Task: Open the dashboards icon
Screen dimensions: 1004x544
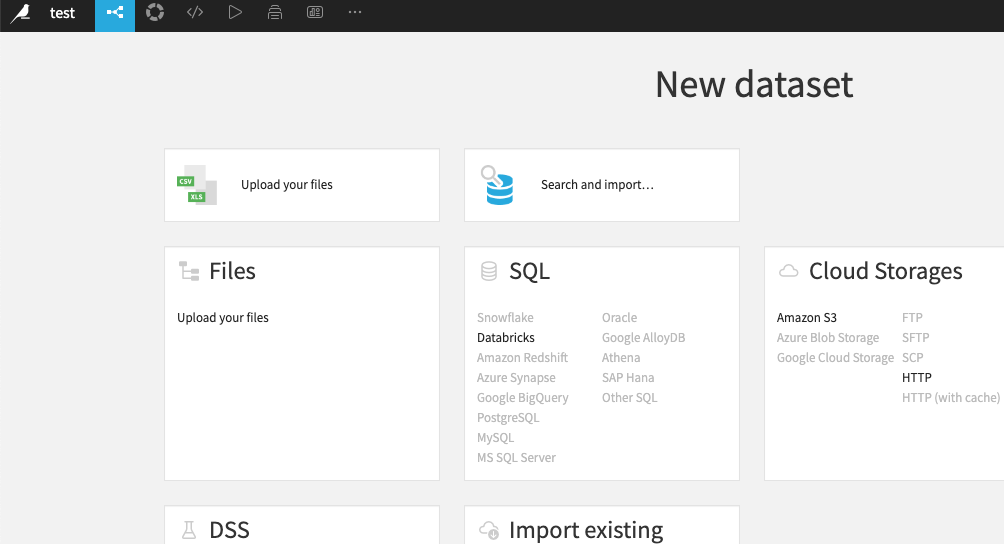Action: [x=315, y=13]
